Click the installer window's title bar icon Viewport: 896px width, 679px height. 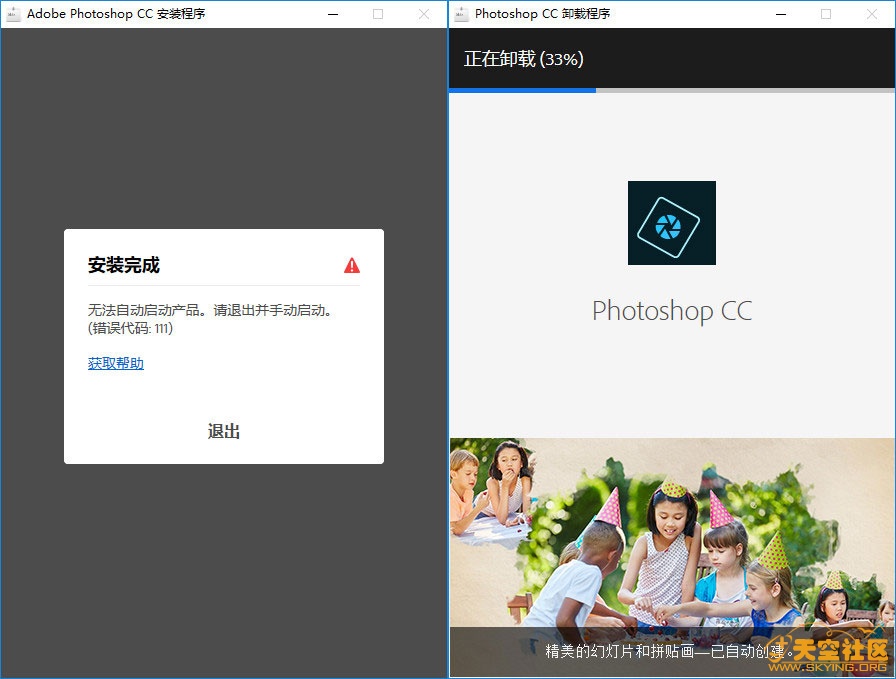click(14, 14)
